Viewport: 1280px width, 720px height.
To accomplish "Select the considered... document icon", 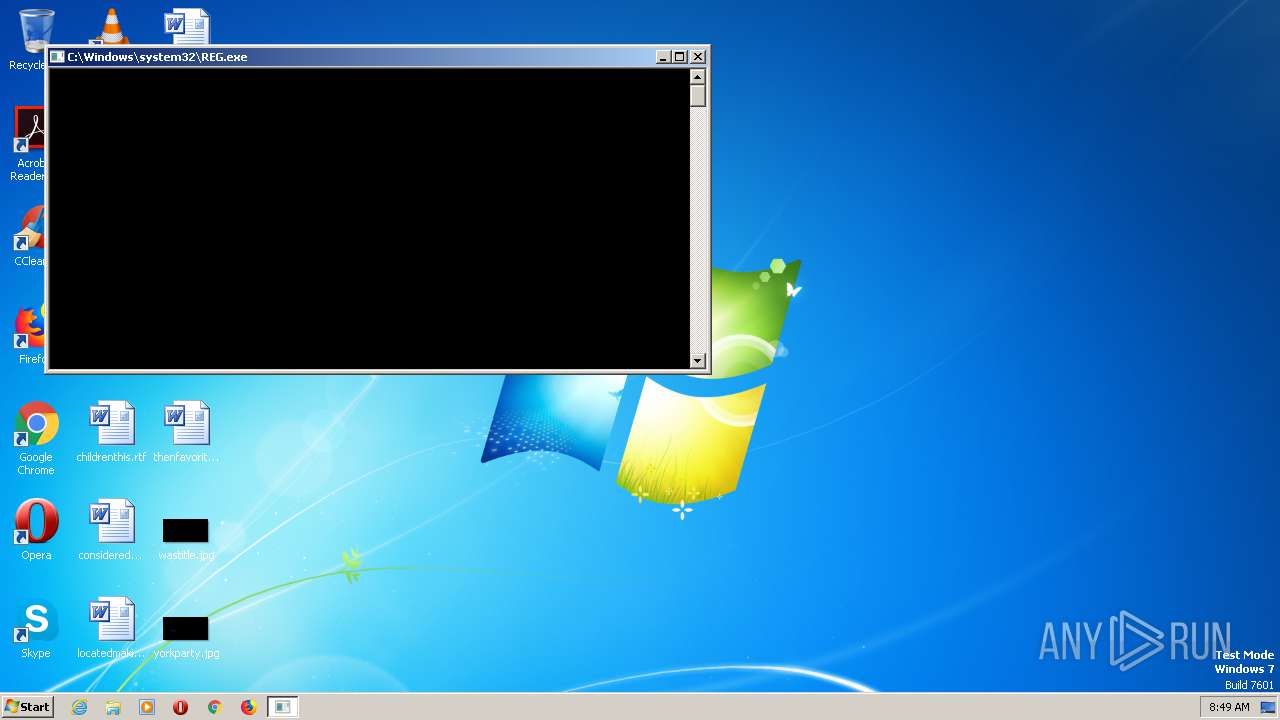I will tap(111, 530).
